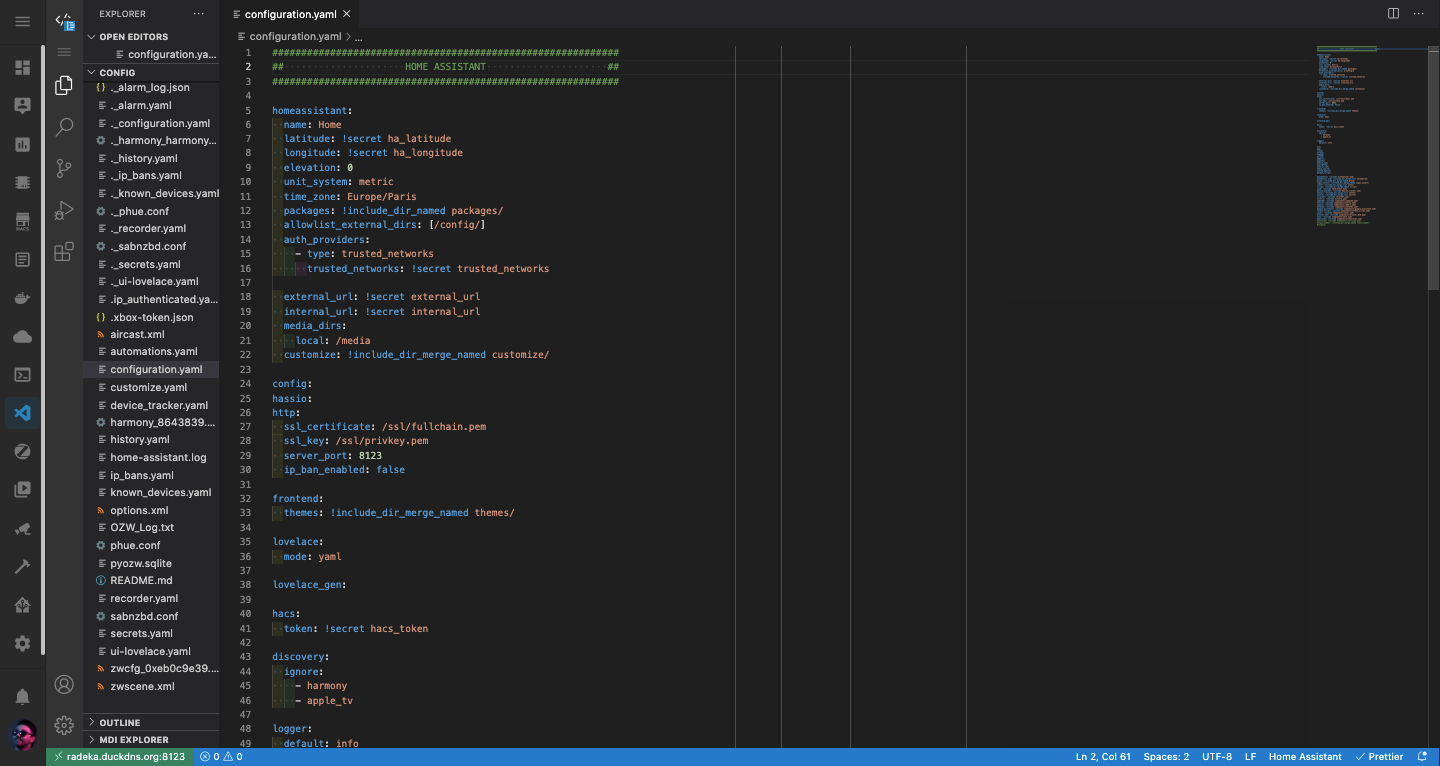Open secrets.yaml in the file explorer

(x=151, y=633)
